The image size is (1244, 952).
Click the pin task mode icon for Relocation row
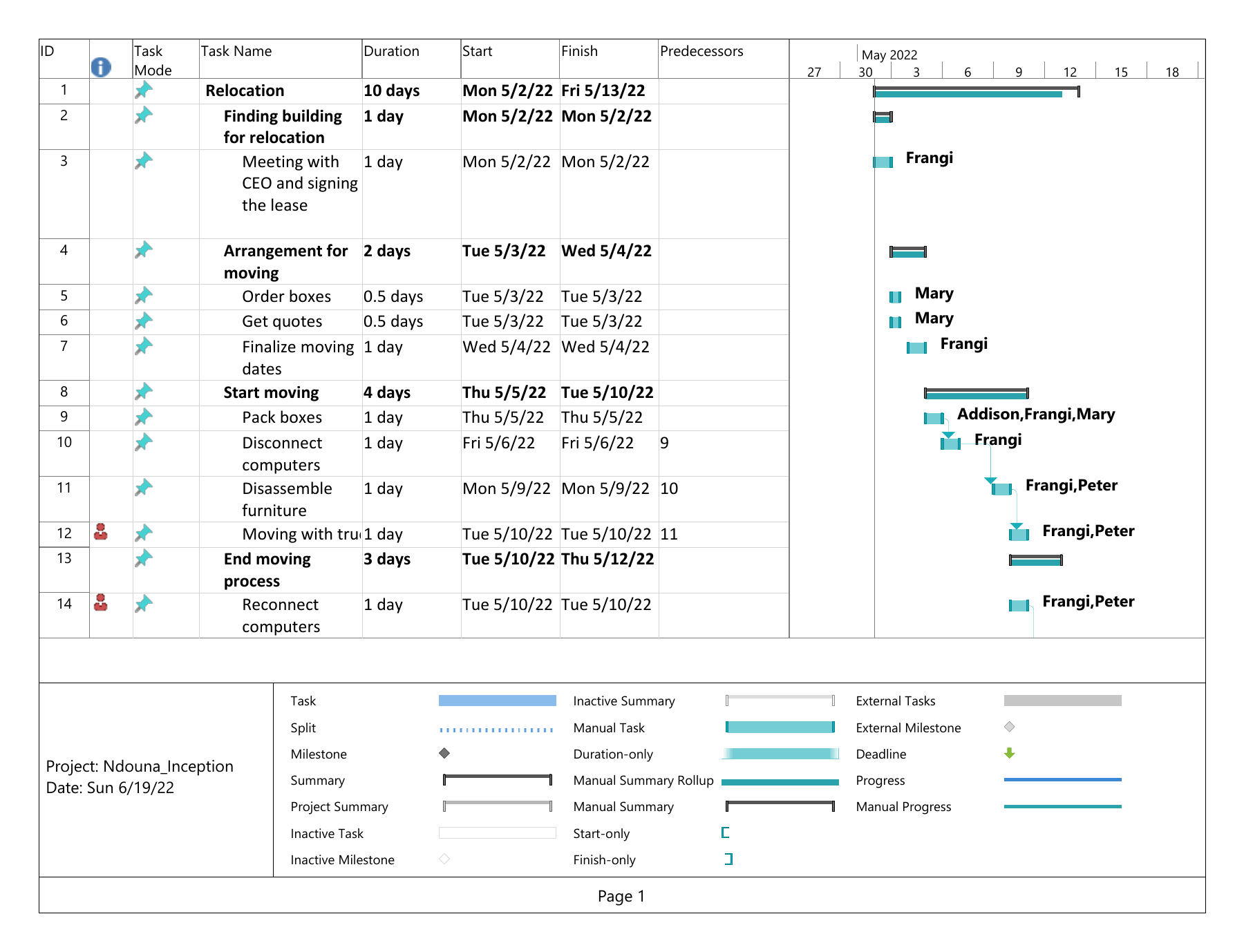coord(144,90)
